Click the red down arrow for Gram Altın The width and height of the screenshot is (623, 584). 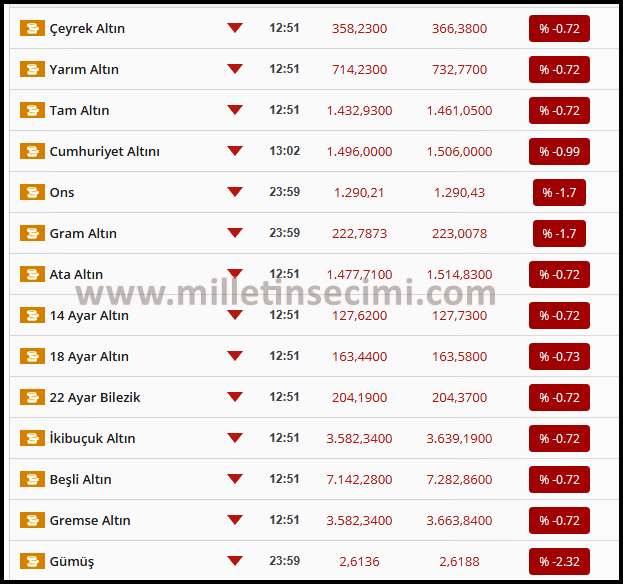235,233
